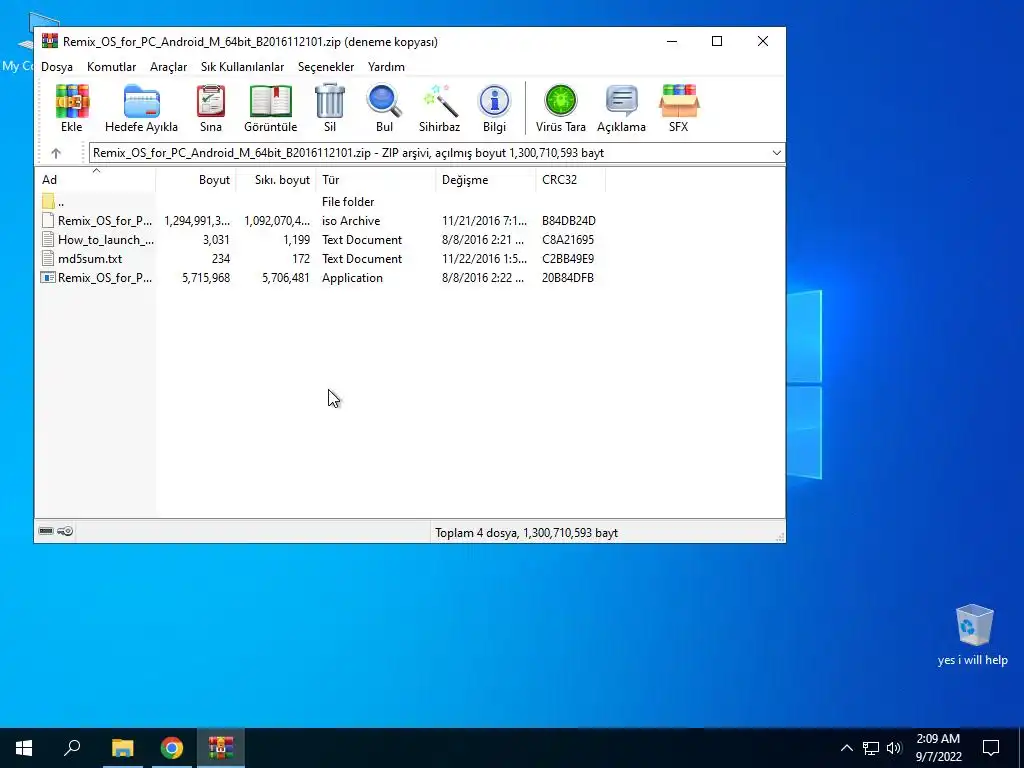The height and width of the screenshot is (768, 1024).
Task: Open the recycle bin 'yes i will help'
Action: point(973,634)
